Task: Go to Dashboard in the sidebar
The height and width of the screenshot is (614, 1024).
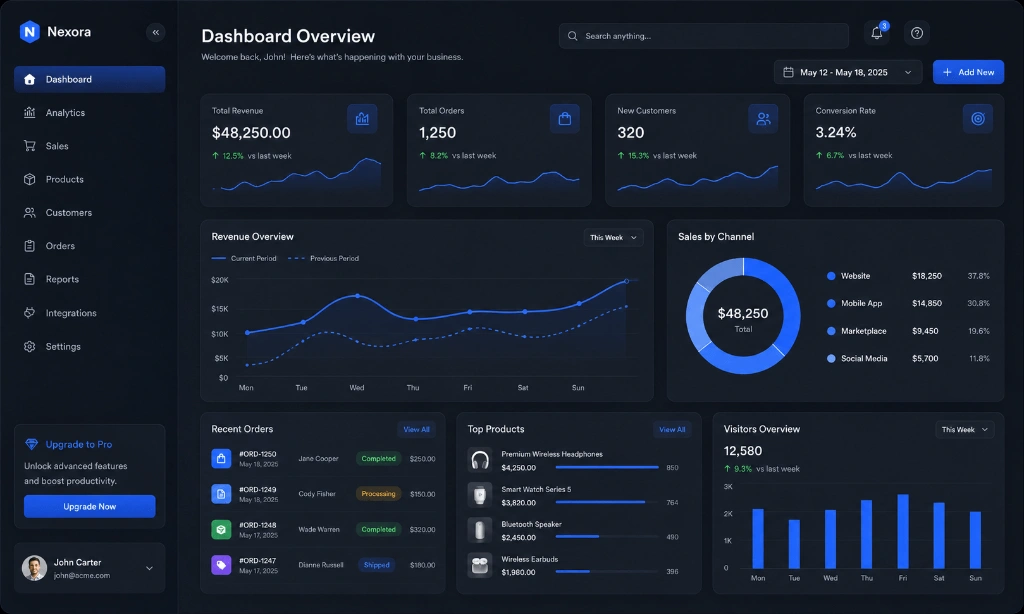Action: tap(89, 79)
